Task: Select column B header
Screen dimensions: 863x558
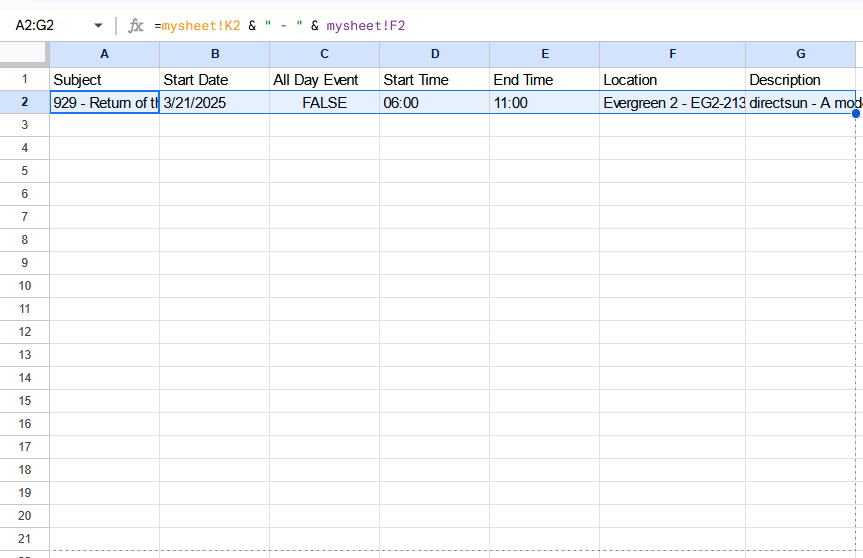Action: click(215, 54)
